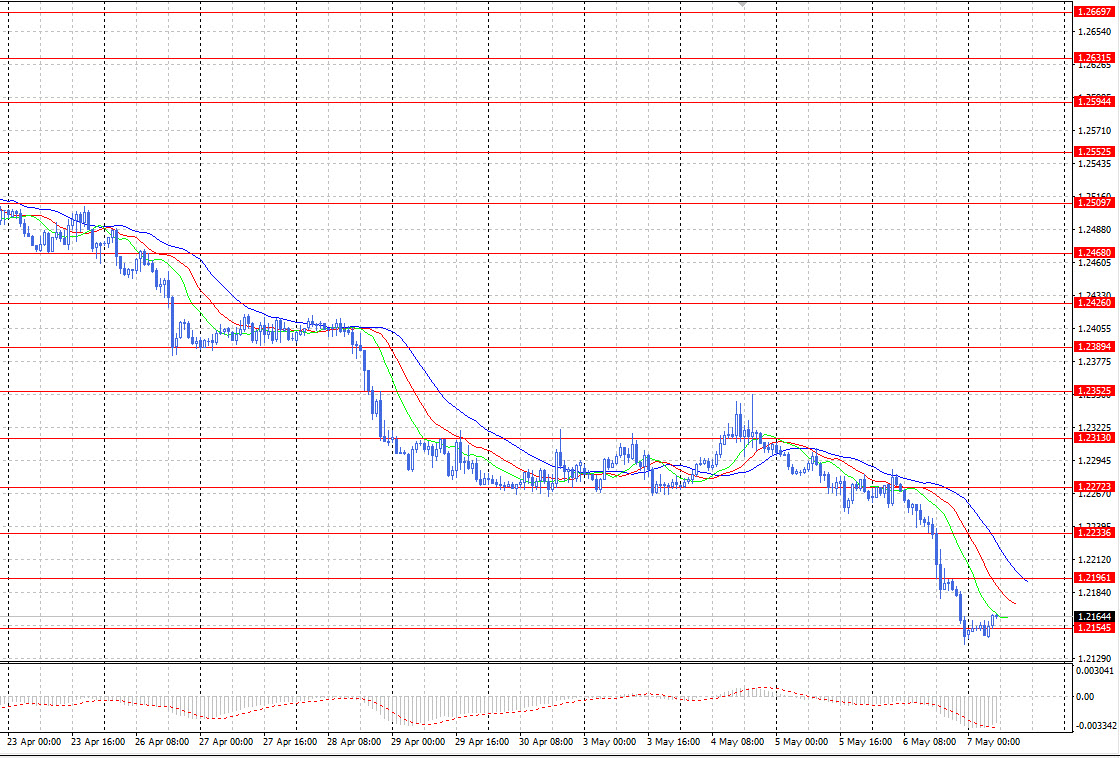The height and width of the screenshot is (758, 1120).
Task: Click the 1.25435 price axis value
Action: click(x=1094, y=164)
